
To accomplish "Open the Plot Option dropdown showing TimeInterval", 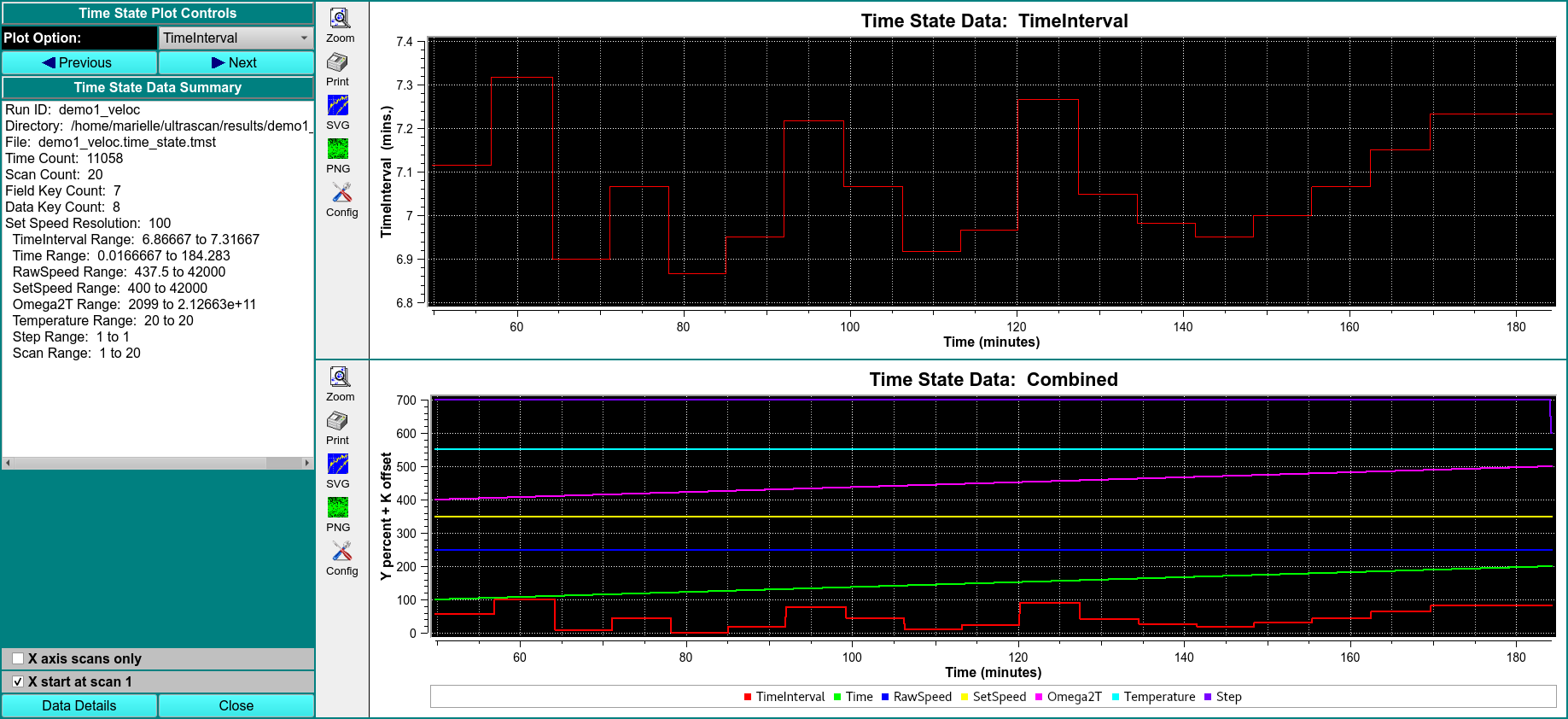I will tap(236, 38).
